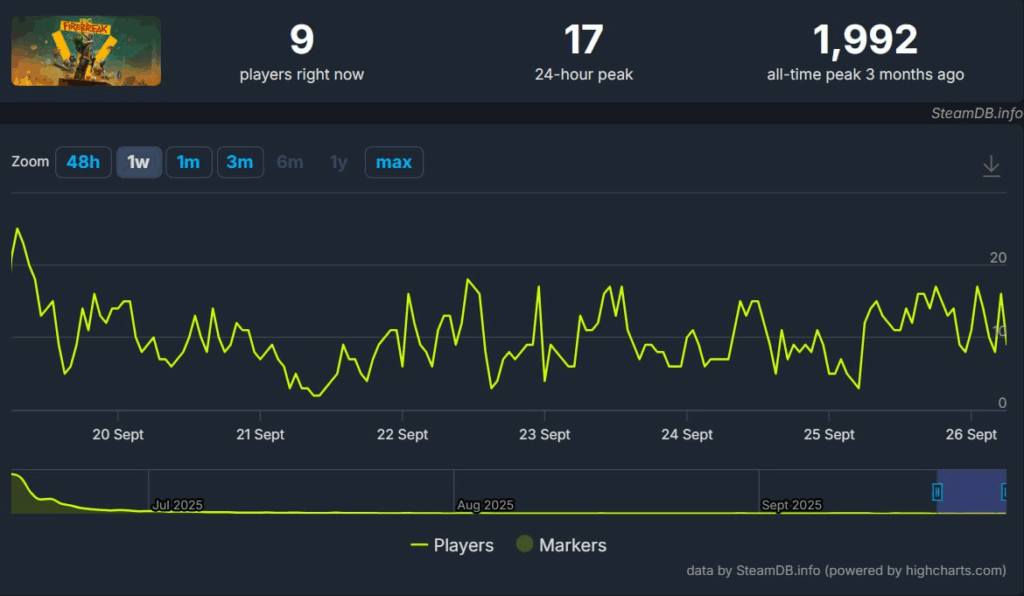1024x596 pixels.
Task: Switch chart zoom to 1m
Action: (189, 162)
